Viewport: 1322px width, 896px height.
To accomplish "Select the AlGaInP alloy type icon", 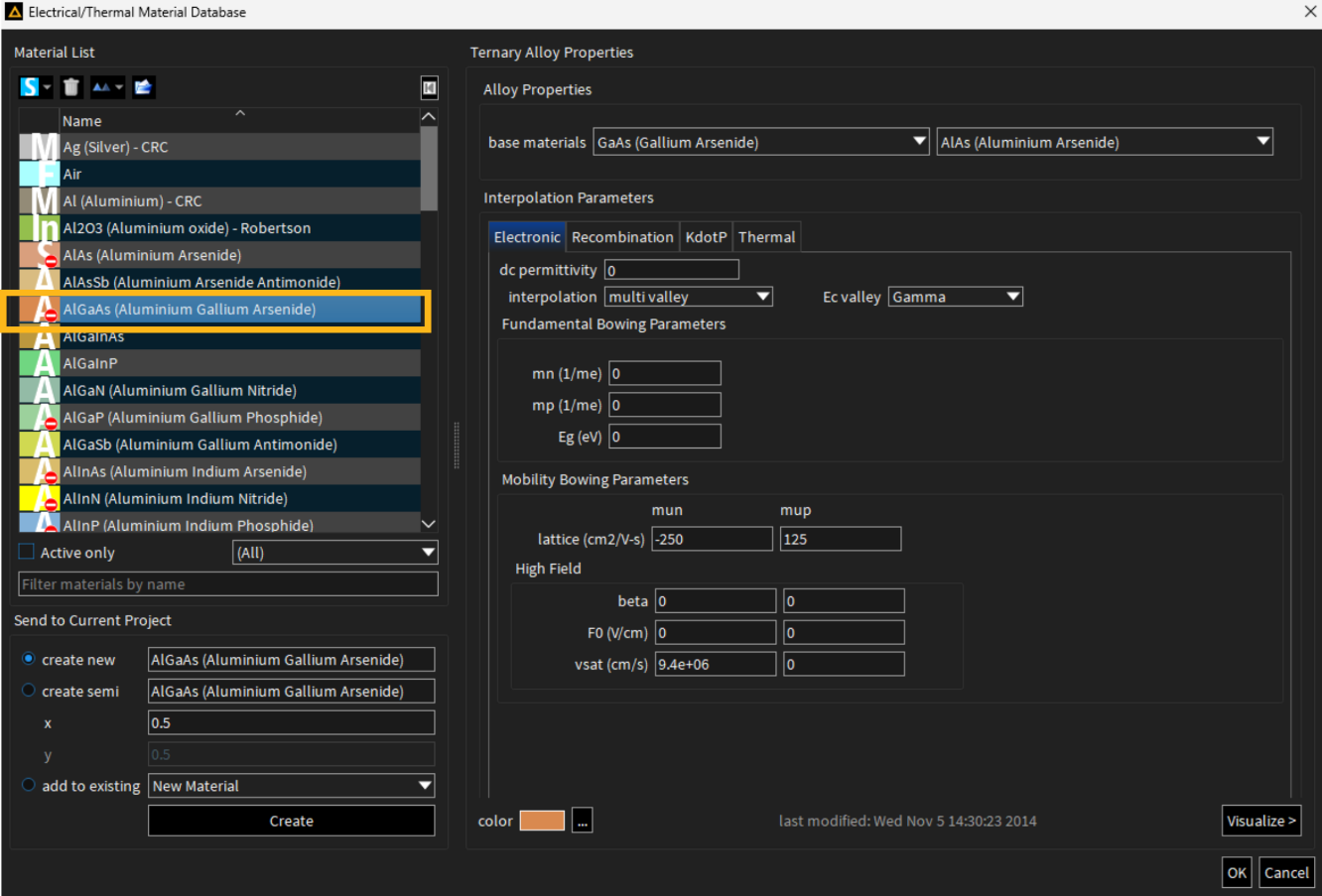I will click(40, 363).
